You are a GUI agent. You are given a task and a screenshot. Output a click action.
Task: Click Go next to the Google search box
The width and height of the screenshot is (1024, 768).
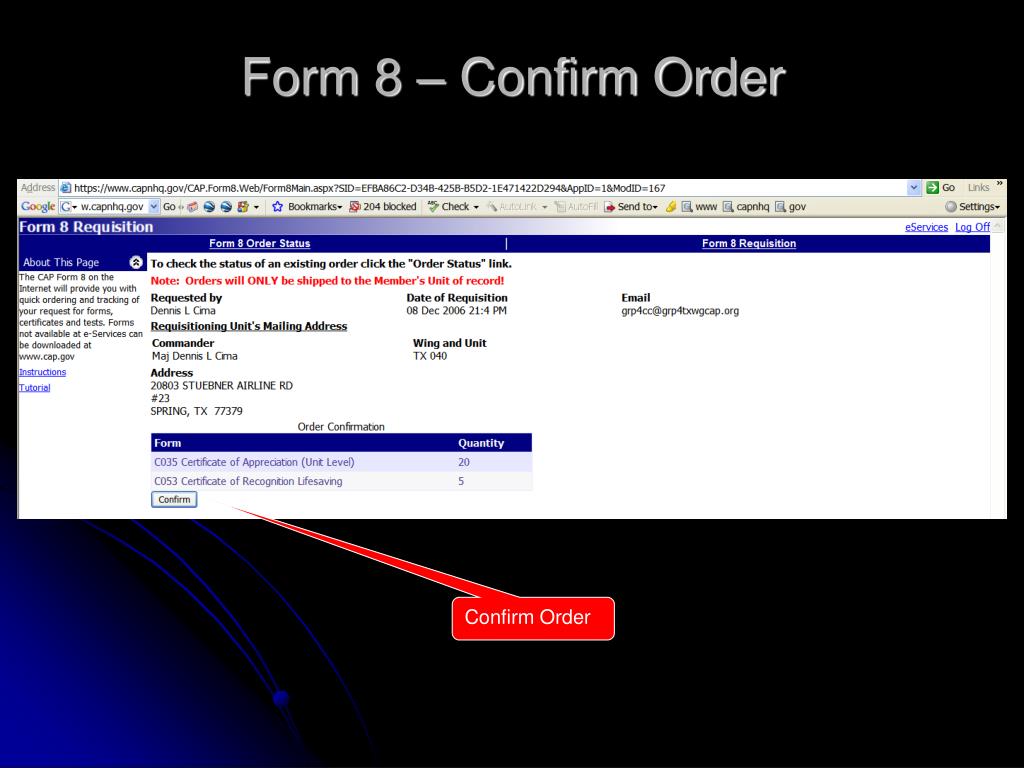tap(169, 207)
